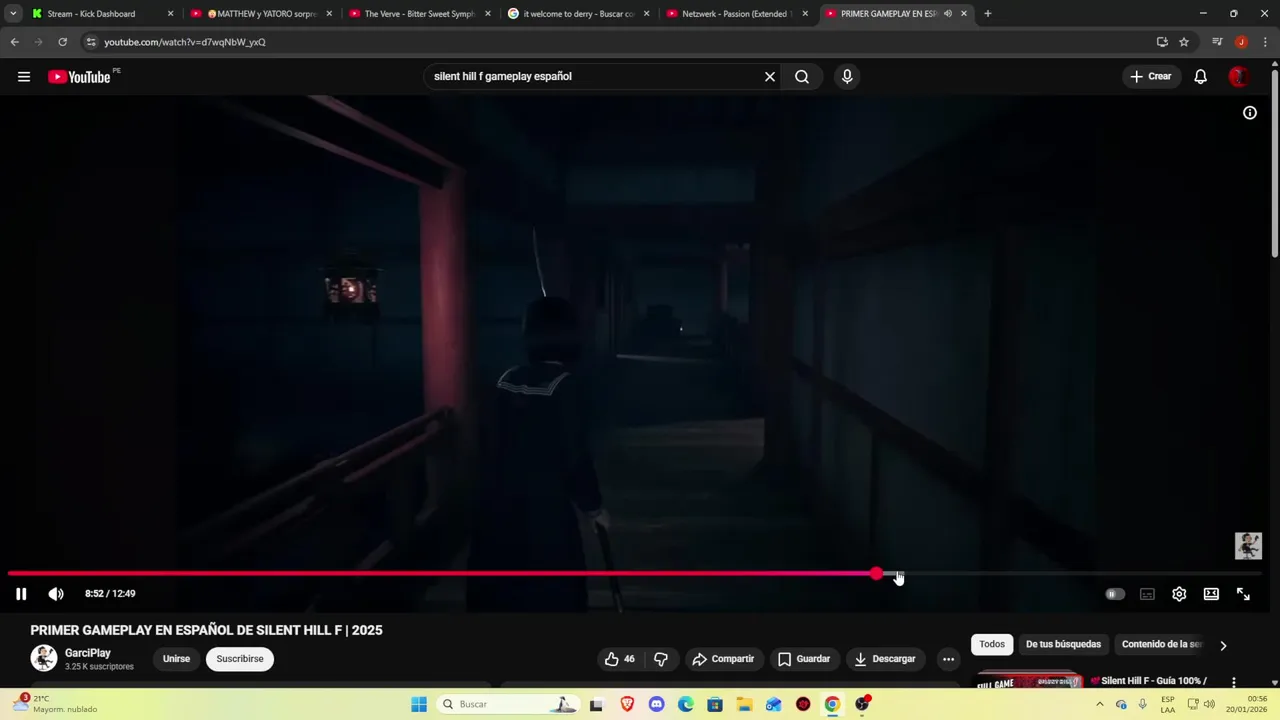Select the Contenido de la serie chip
The height and width of the screenshot is (720, 1280).
pyautogui.click(x=1161, y=644)
